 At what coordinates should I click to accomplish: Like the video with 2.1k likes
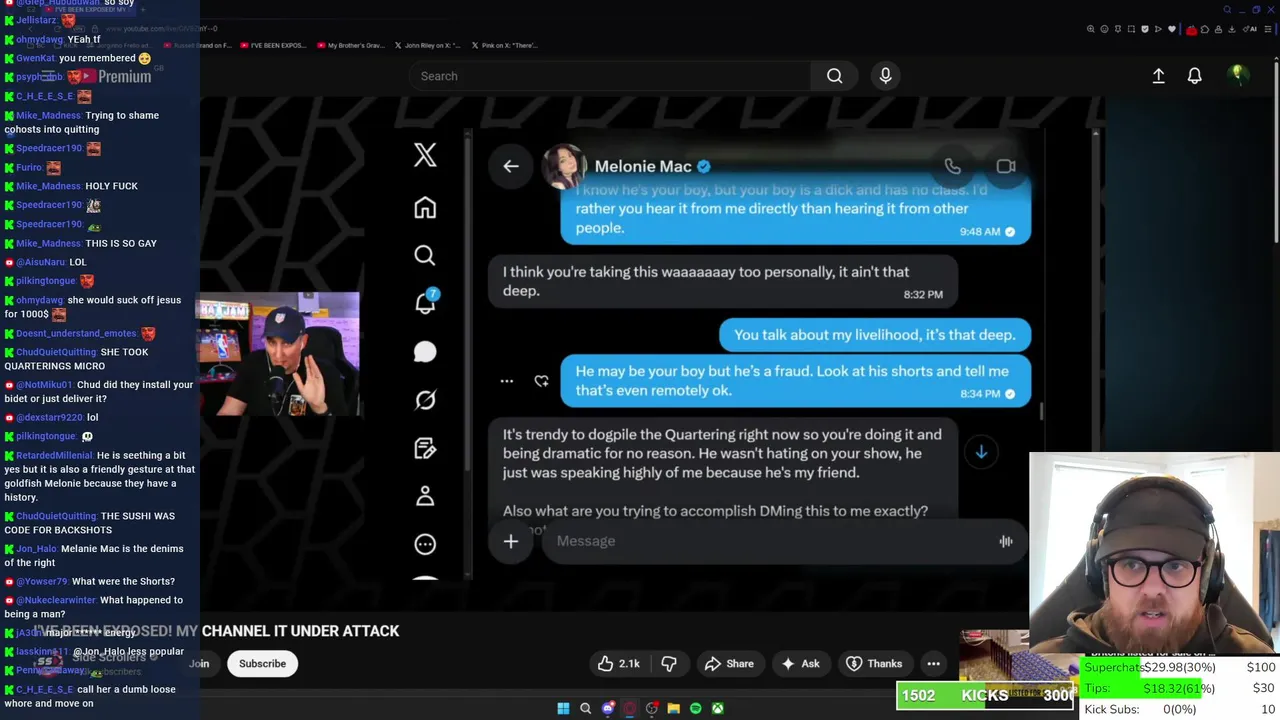(x=619, y=664)
